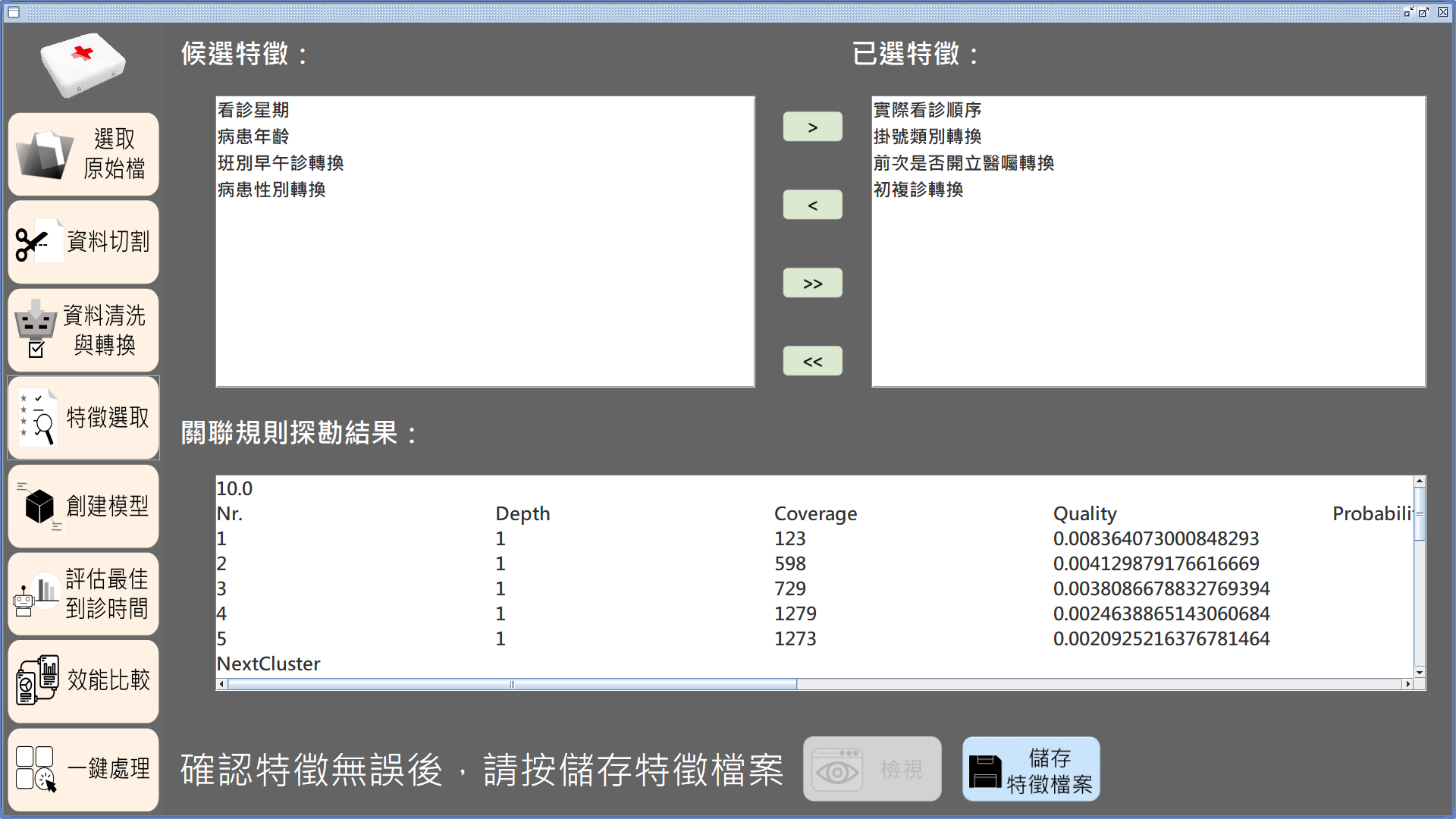Remove all features with << button
This screenshot has width=1456, height=819.
coord(812,362)
